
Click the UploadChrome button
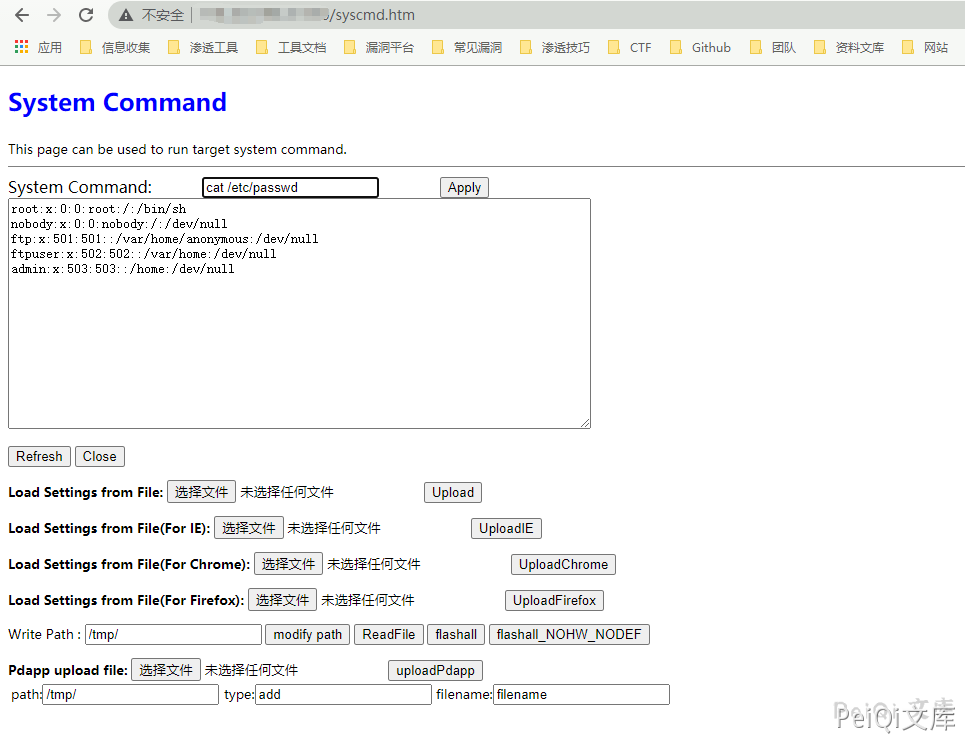pos(563,564)
